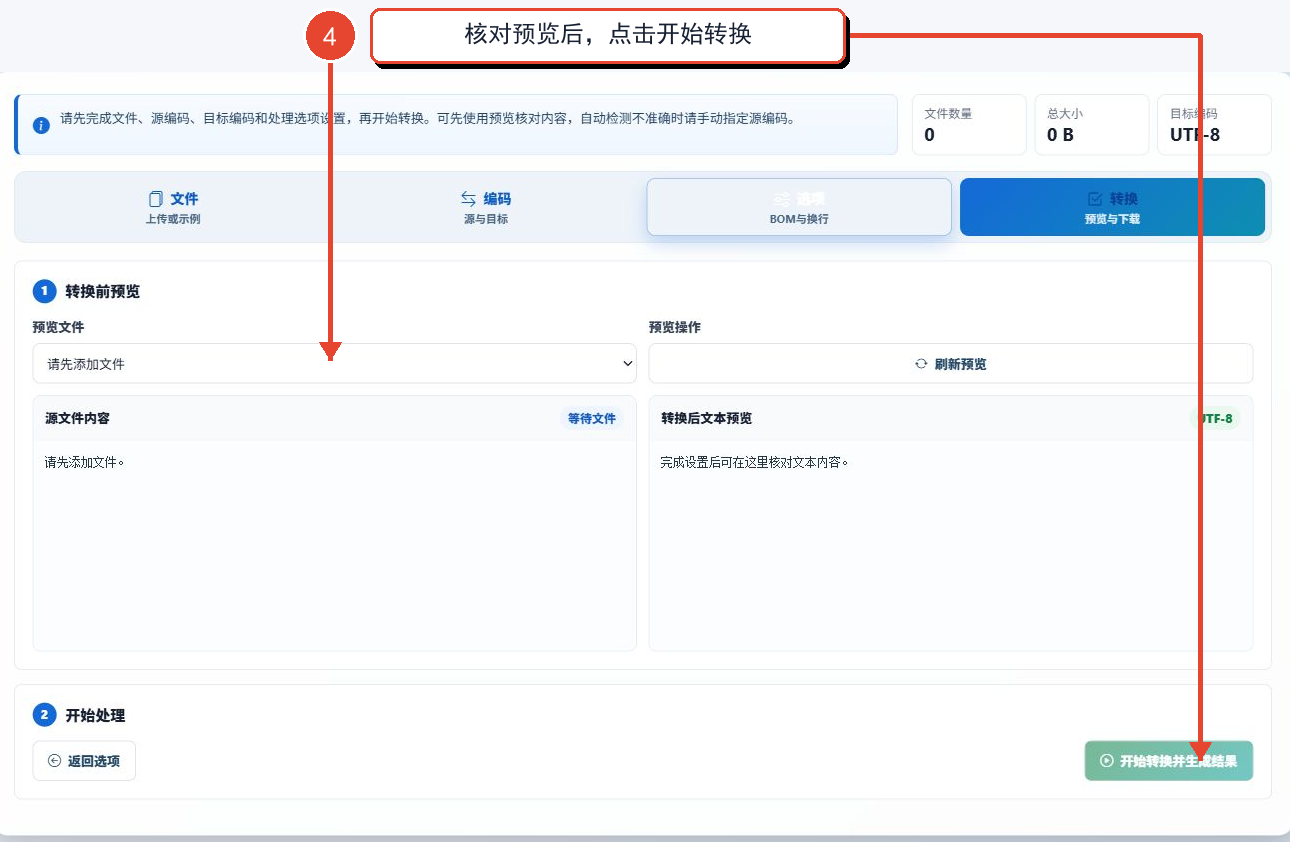Click the file icon beside 文件
The height and width of the screenshot is (842, 1290).
(x=155, y=198)
